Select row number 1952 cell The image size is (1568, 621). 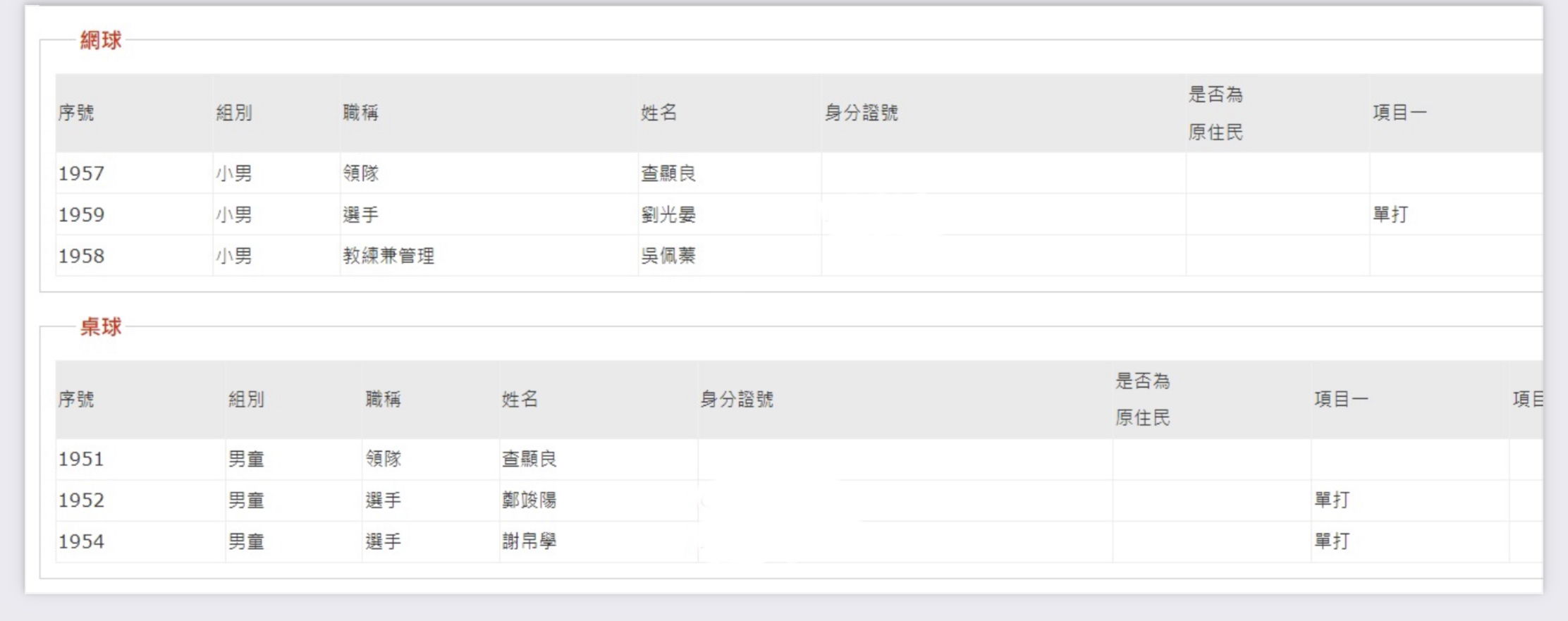[81, 500]
